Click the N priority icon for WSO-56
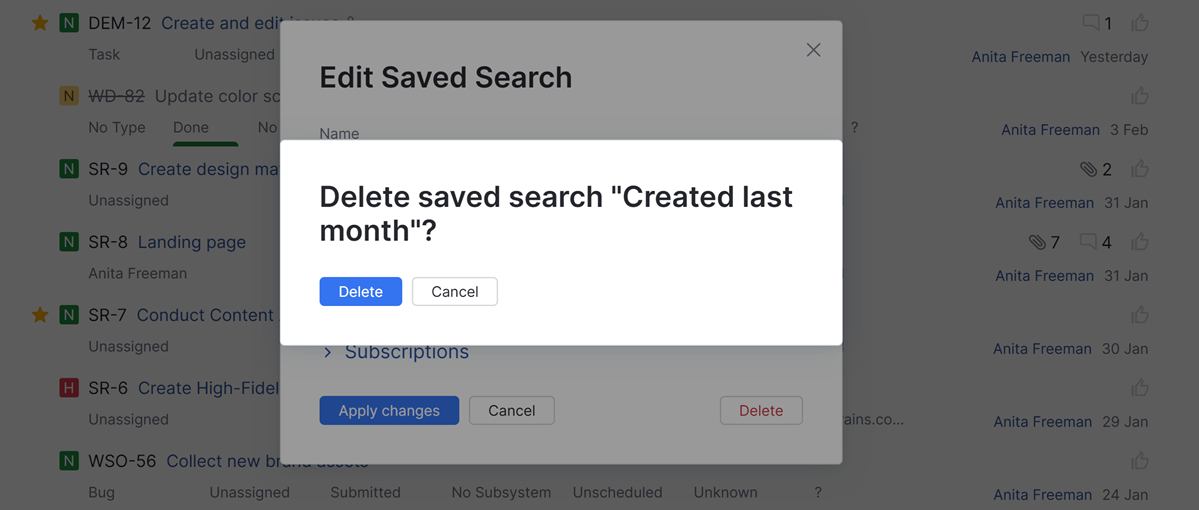The height and width of the screenshot is (510, 1199). [68, 461]
